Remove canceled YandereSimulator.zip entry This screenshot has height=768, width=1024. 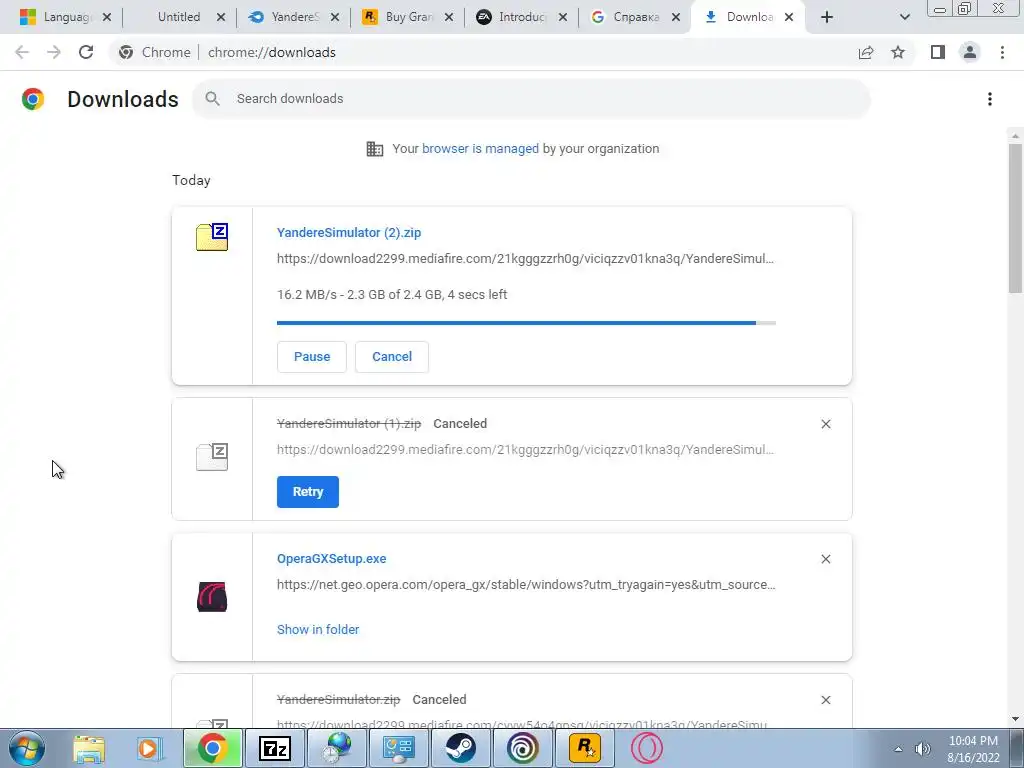pos(825,700)
